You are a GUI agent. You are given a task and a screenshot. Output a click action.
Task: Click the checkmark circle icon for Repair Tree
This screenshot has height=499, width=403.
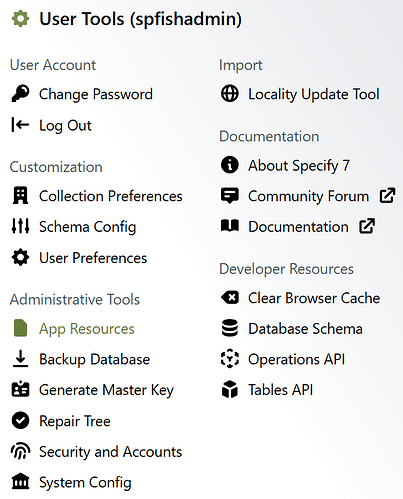tap(20, 421)
